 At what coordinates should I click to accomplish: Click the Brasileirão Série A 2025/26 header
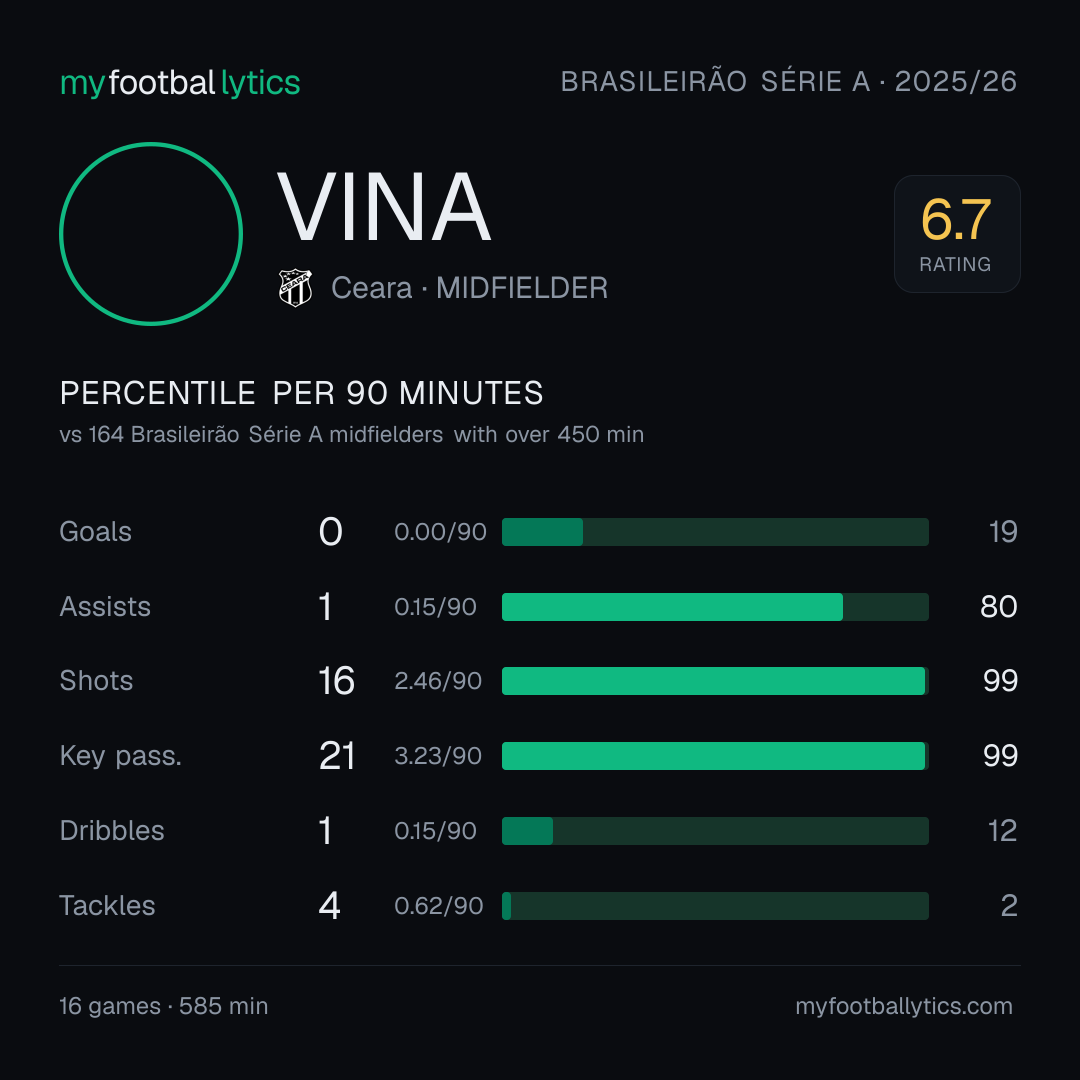[x=789, y=81]
